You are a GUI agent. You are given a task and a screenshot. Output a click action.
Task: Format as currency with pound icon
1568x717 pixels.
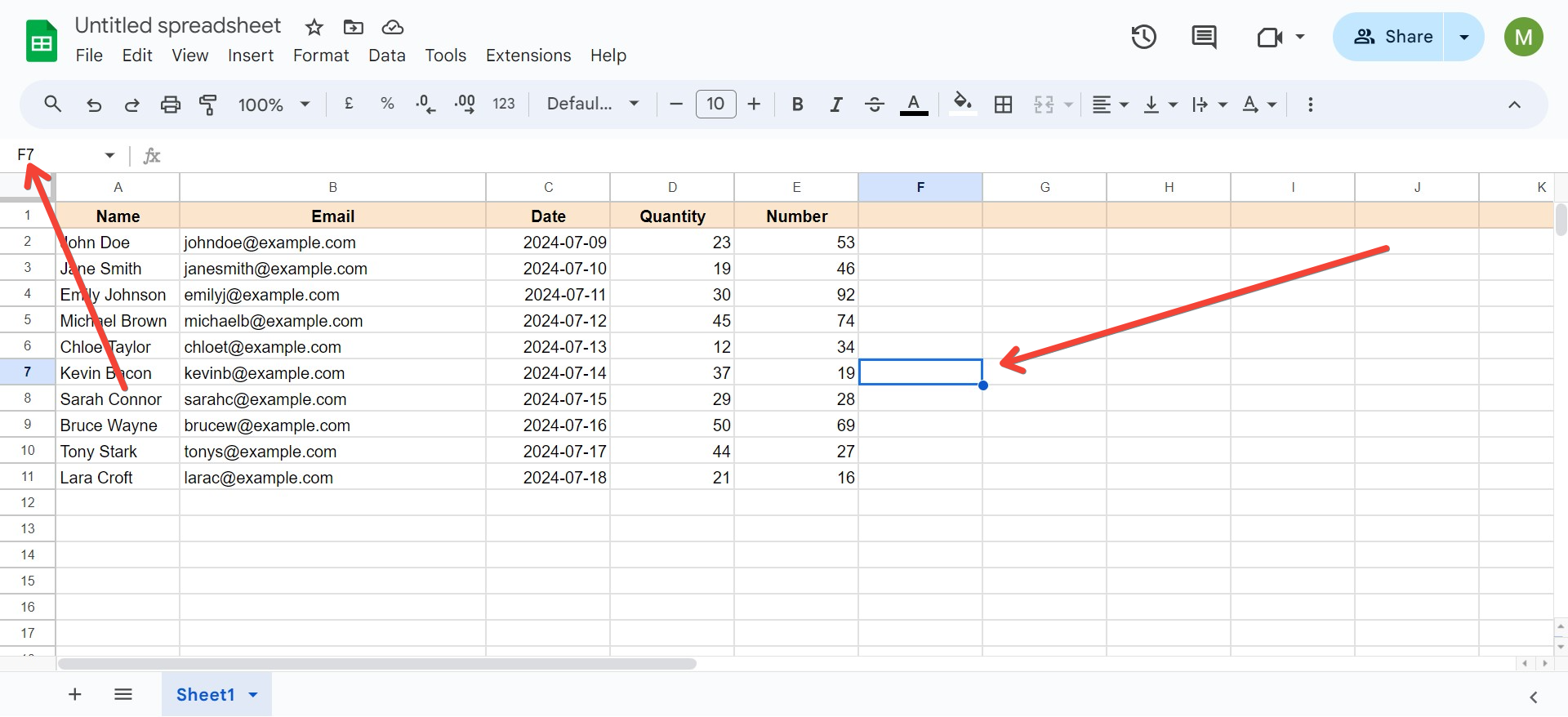(349, 104)
